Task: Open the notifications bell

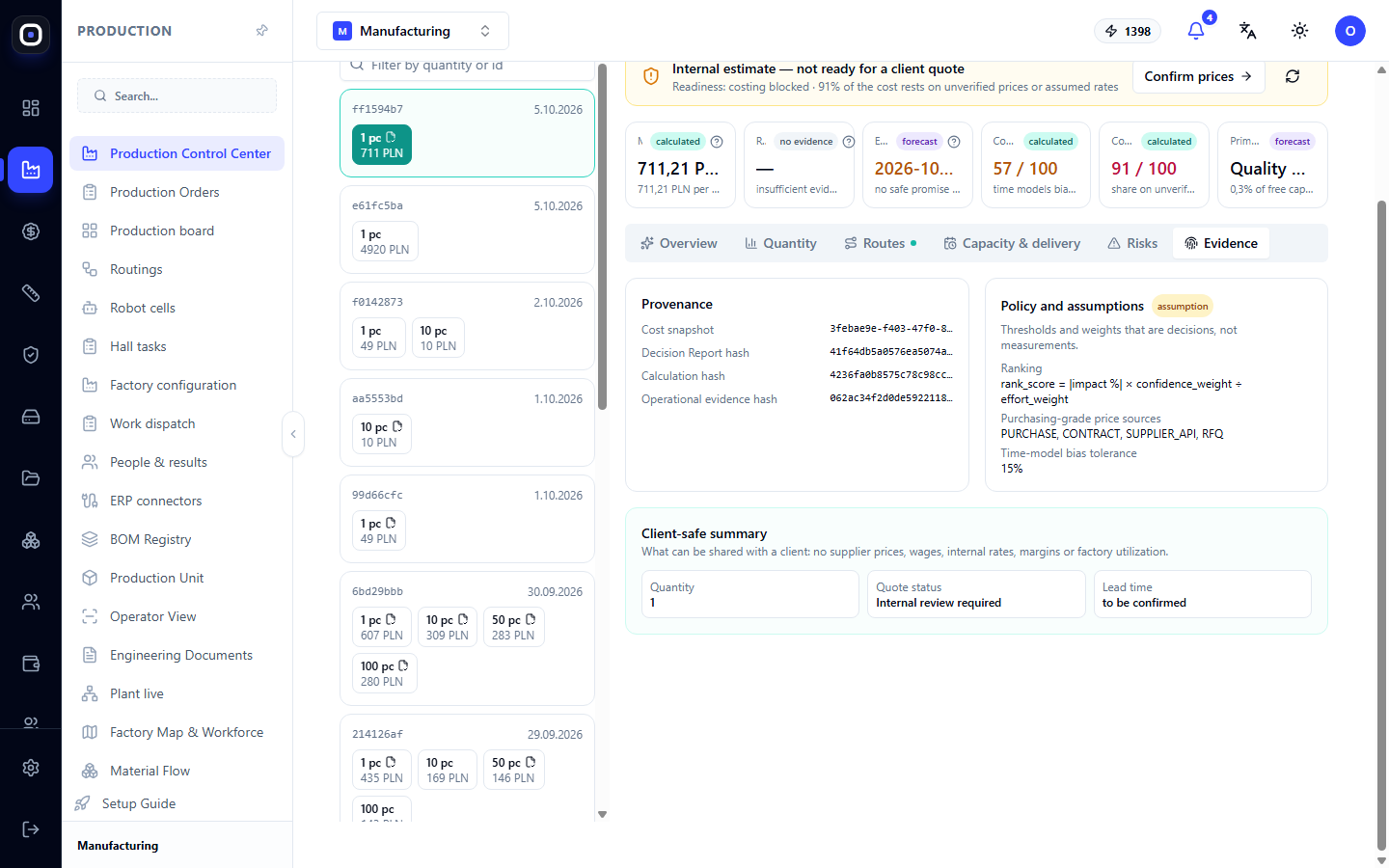Action: (1196, 31)
